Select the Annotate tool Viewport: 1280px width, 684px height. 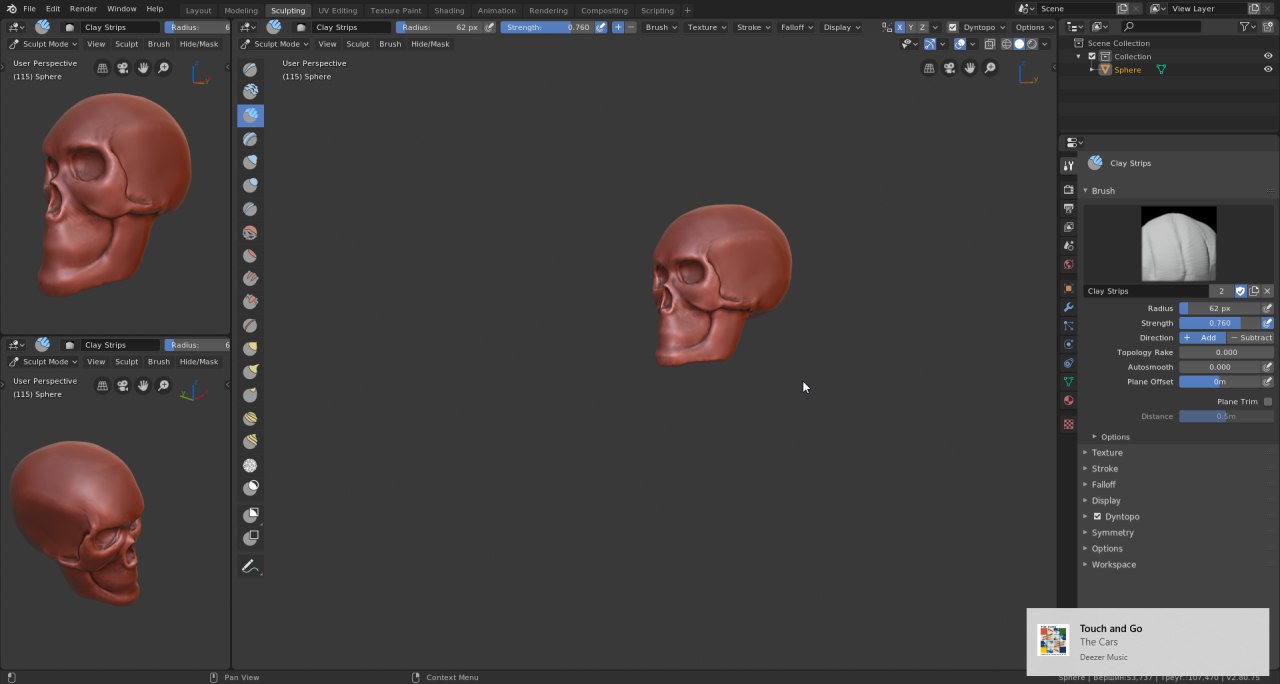(250, 566)
